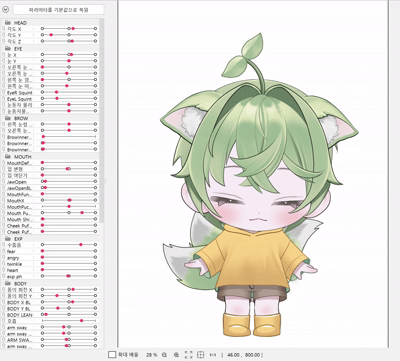Screen dimensions: 400x361
Task: Click center key of 눈 Y slider
Action: [x=69, y=61]
